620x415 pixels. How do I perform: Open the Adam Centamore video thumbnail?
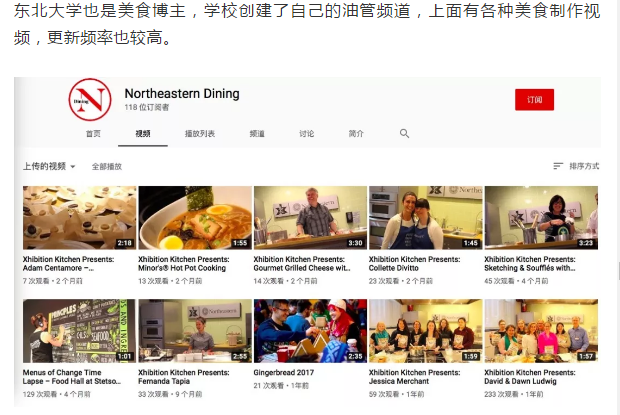click(x=79, y=217)
